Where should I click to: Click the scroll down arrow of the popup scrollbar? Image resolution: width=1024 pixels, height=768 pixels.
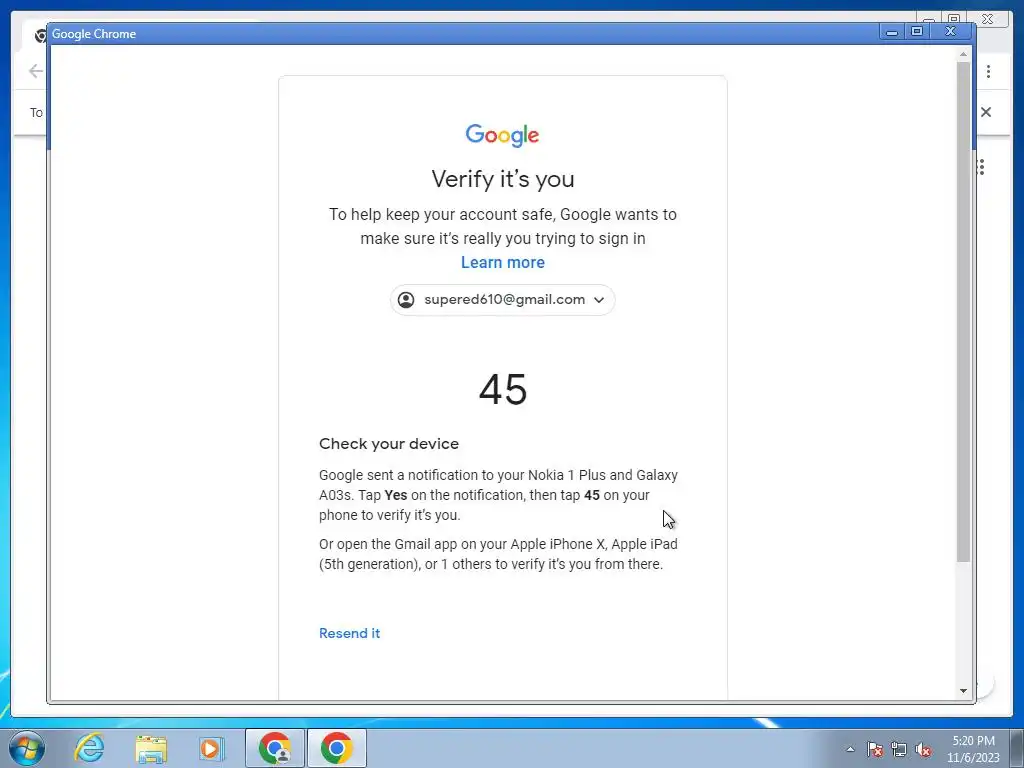click(963, 691)
